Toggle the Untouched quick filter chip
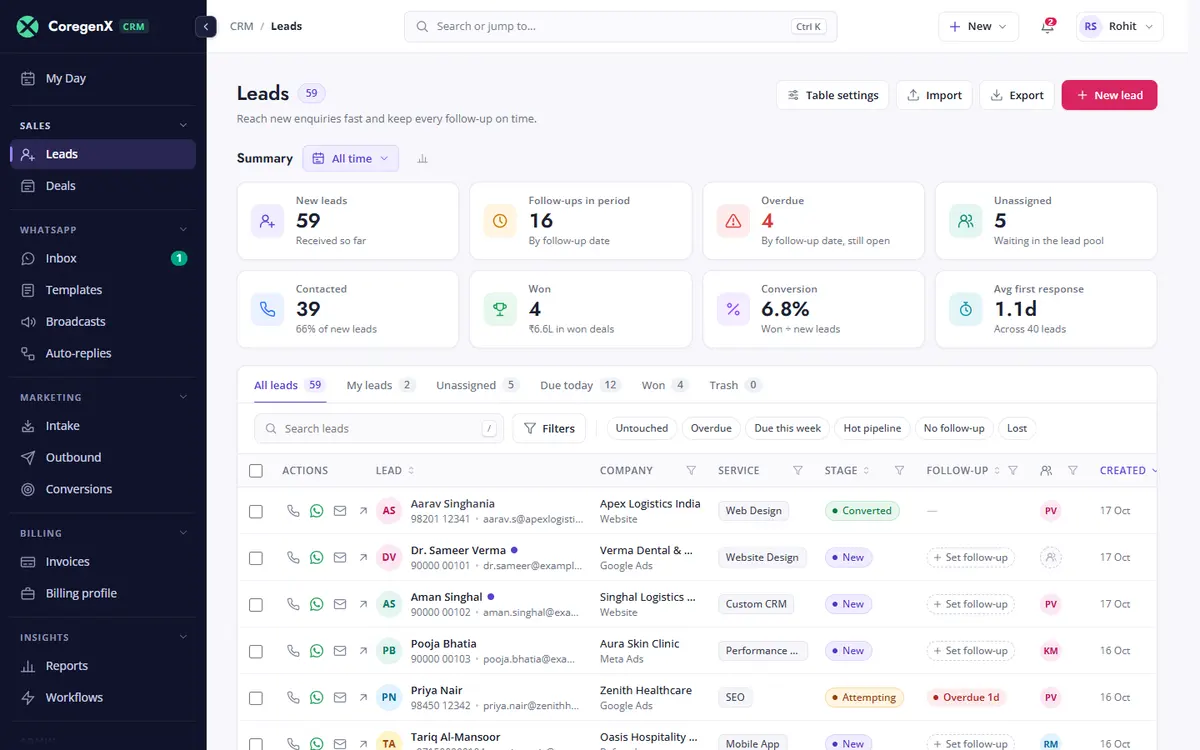The width and height of the screenshot is (1200, 750). coord(642,428)
